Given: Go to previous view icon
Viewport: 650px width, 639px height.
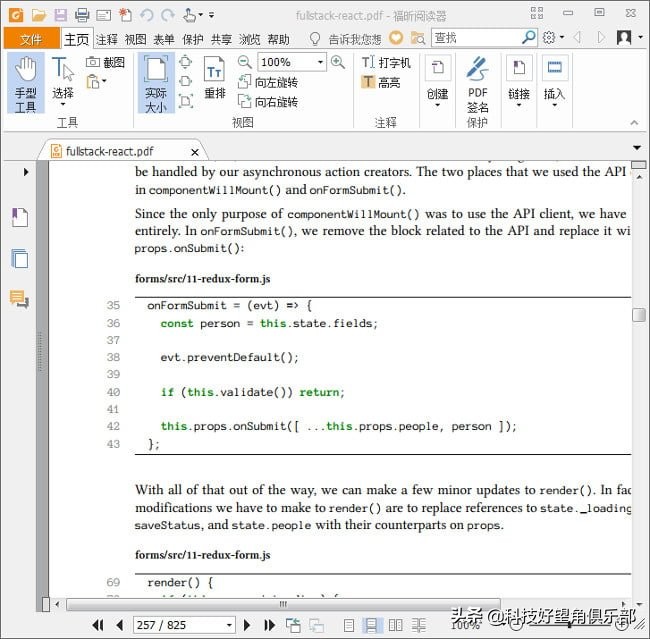Looking at the screenshot, I should pos(293,625).
